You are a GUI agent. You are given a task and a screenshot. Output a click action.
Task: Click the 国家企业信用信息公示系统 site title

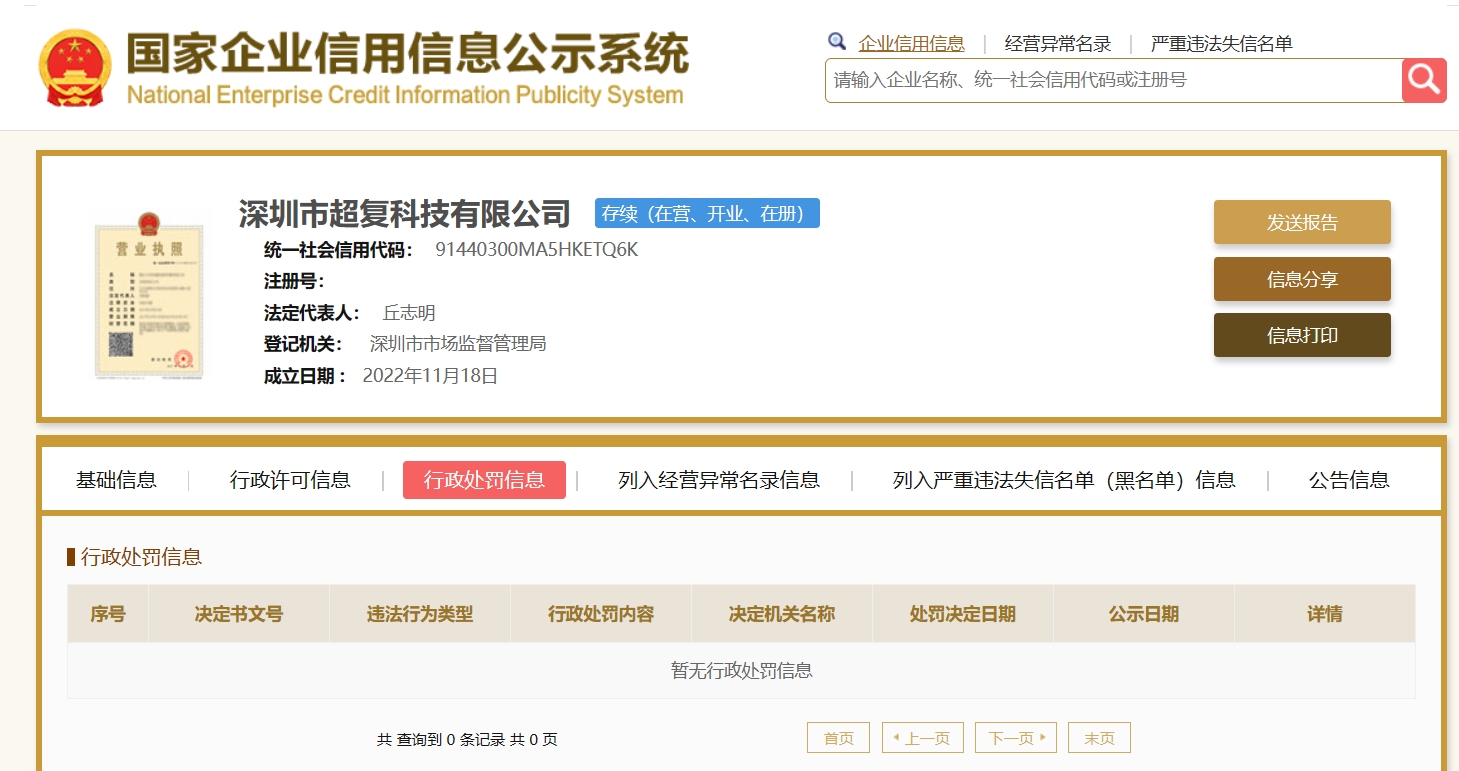[407, 54]
